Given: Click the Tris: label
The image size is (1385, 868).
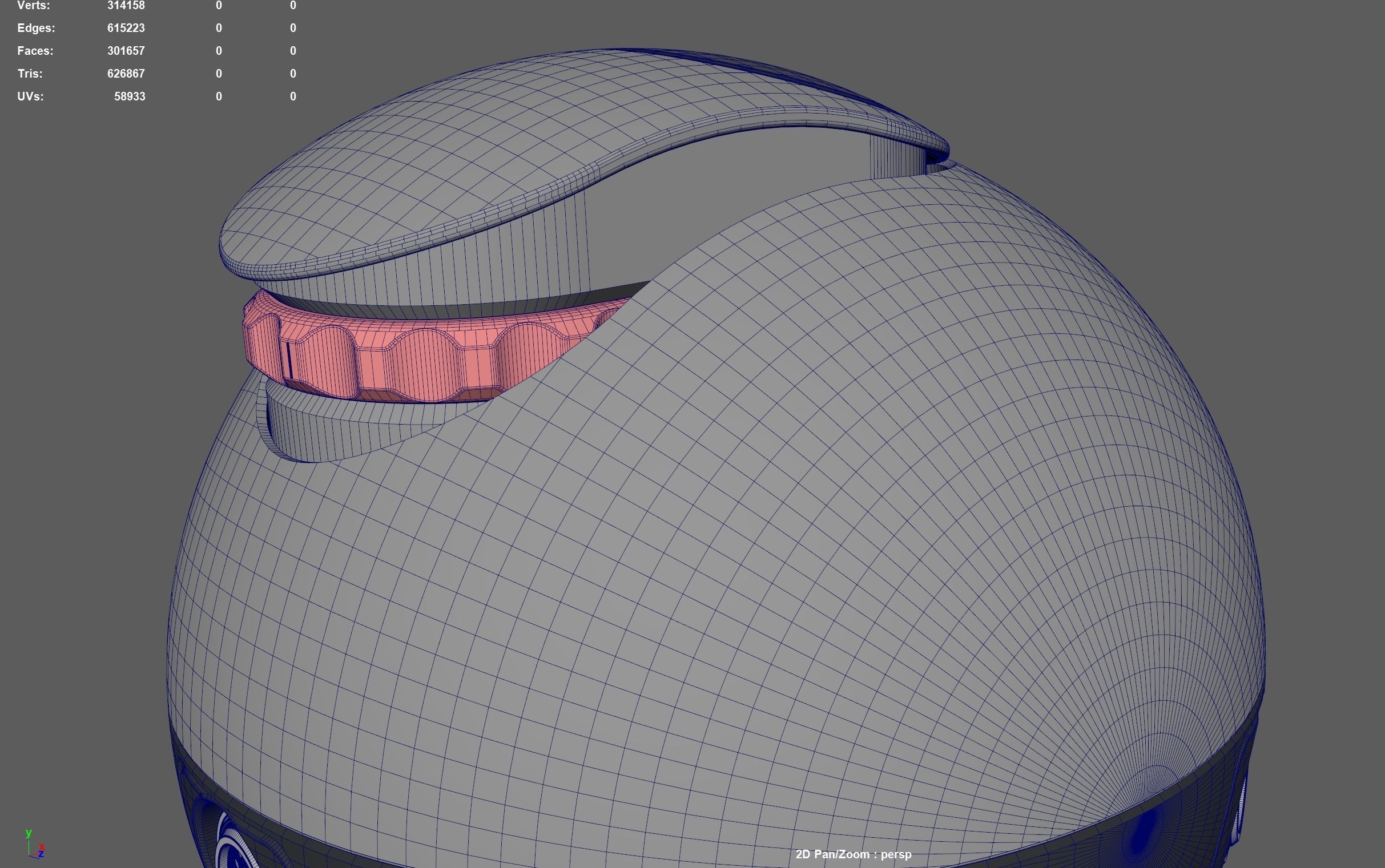Looking at the screenshot, I should (30, 74).
